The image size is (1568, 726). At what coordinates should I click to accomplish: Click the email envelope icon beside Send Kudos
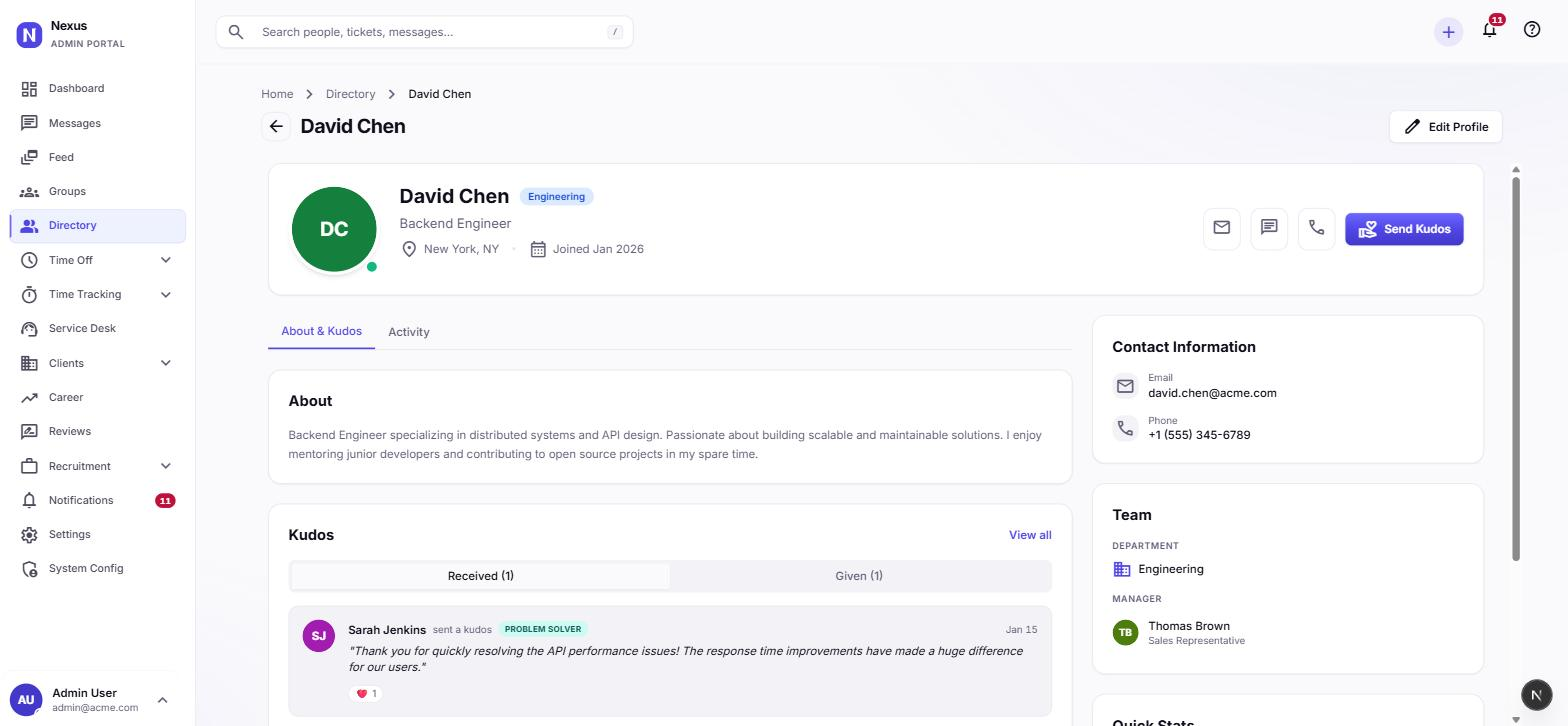(x=1221, y=228)
